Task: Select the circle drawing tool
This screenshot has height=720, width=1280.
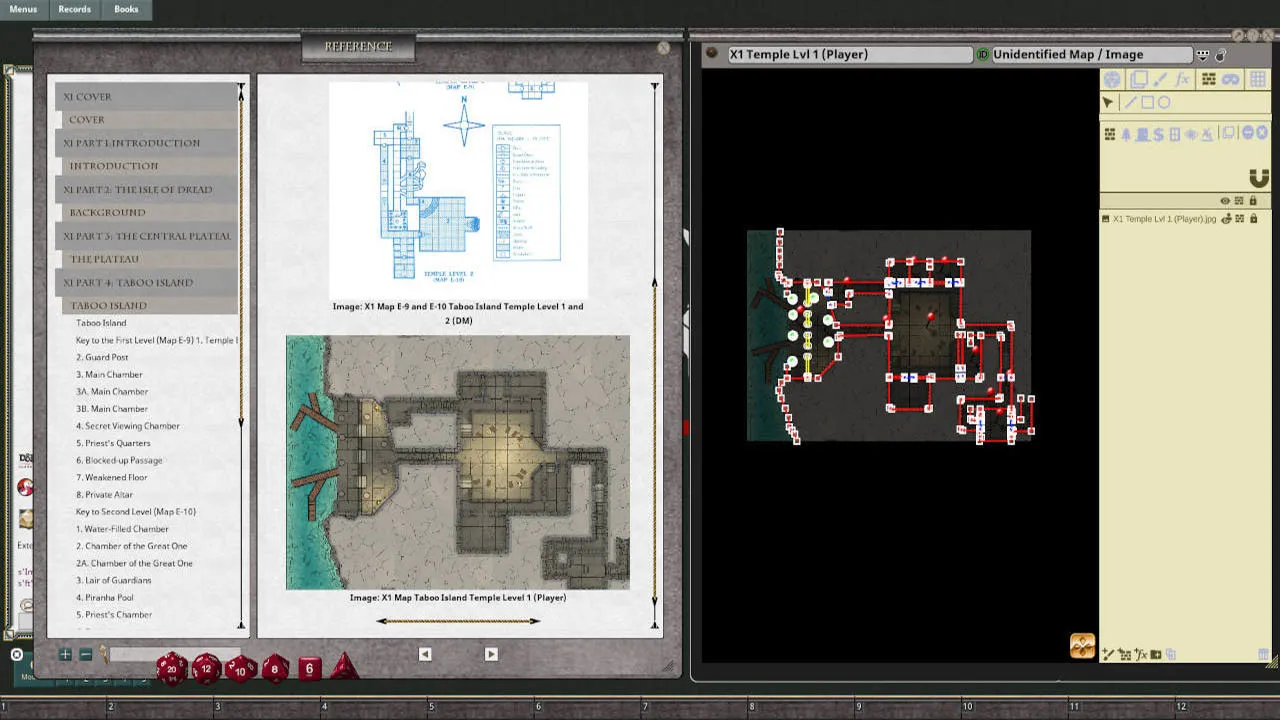Action: pos(1164,102)
